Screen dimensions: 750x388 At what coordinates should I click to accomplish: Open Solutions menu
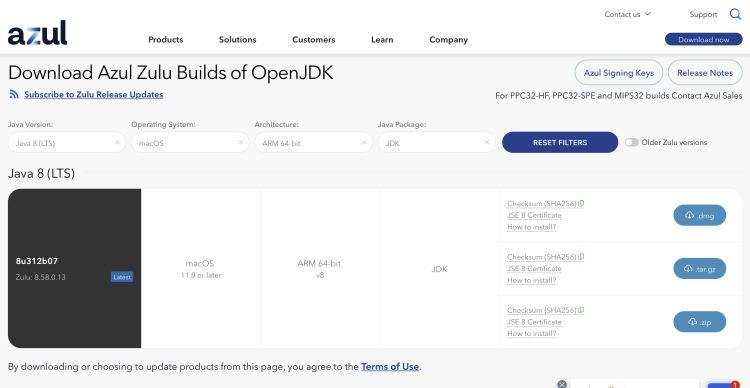click(238, 40)
